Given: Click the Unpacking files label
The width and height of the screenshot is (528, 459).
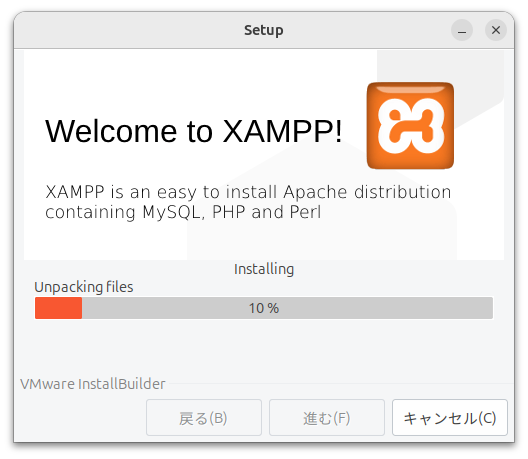Looking at the screenshot, I should 84,287.
